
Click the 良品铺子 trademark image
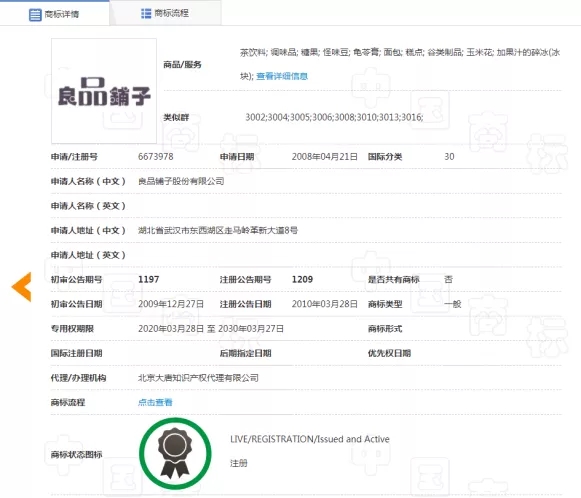tap(104, 91)
